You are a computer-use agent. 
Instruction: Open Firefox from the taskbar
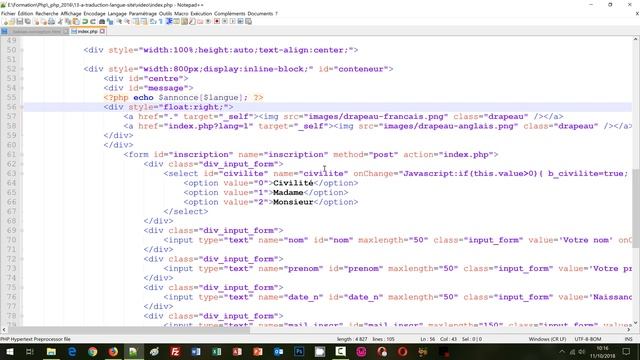(113, 351)
